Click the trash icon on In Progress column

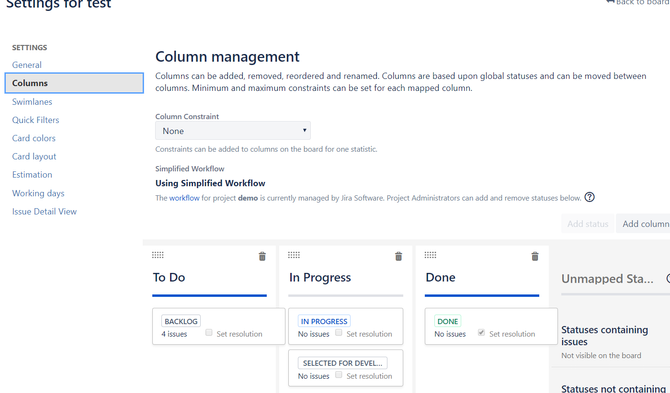tap(398, 256)
